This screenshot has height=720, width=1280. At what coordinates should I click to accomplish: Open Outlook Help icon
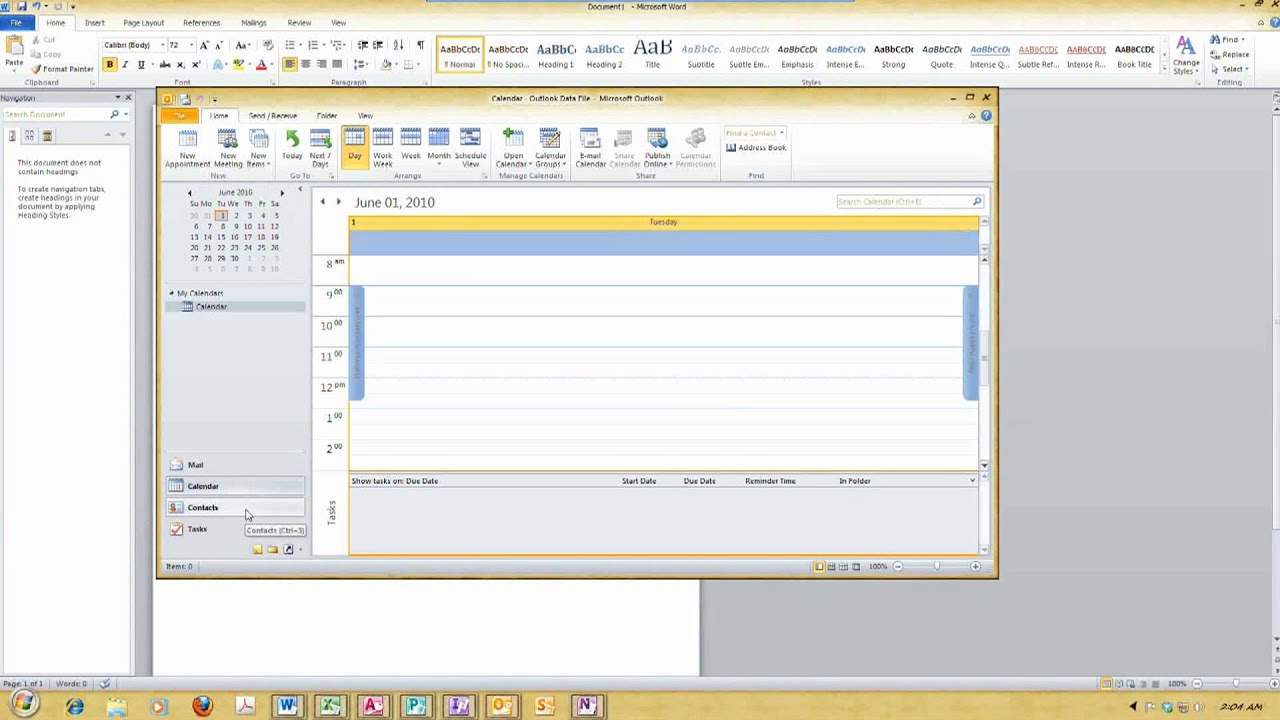[986, 116]
